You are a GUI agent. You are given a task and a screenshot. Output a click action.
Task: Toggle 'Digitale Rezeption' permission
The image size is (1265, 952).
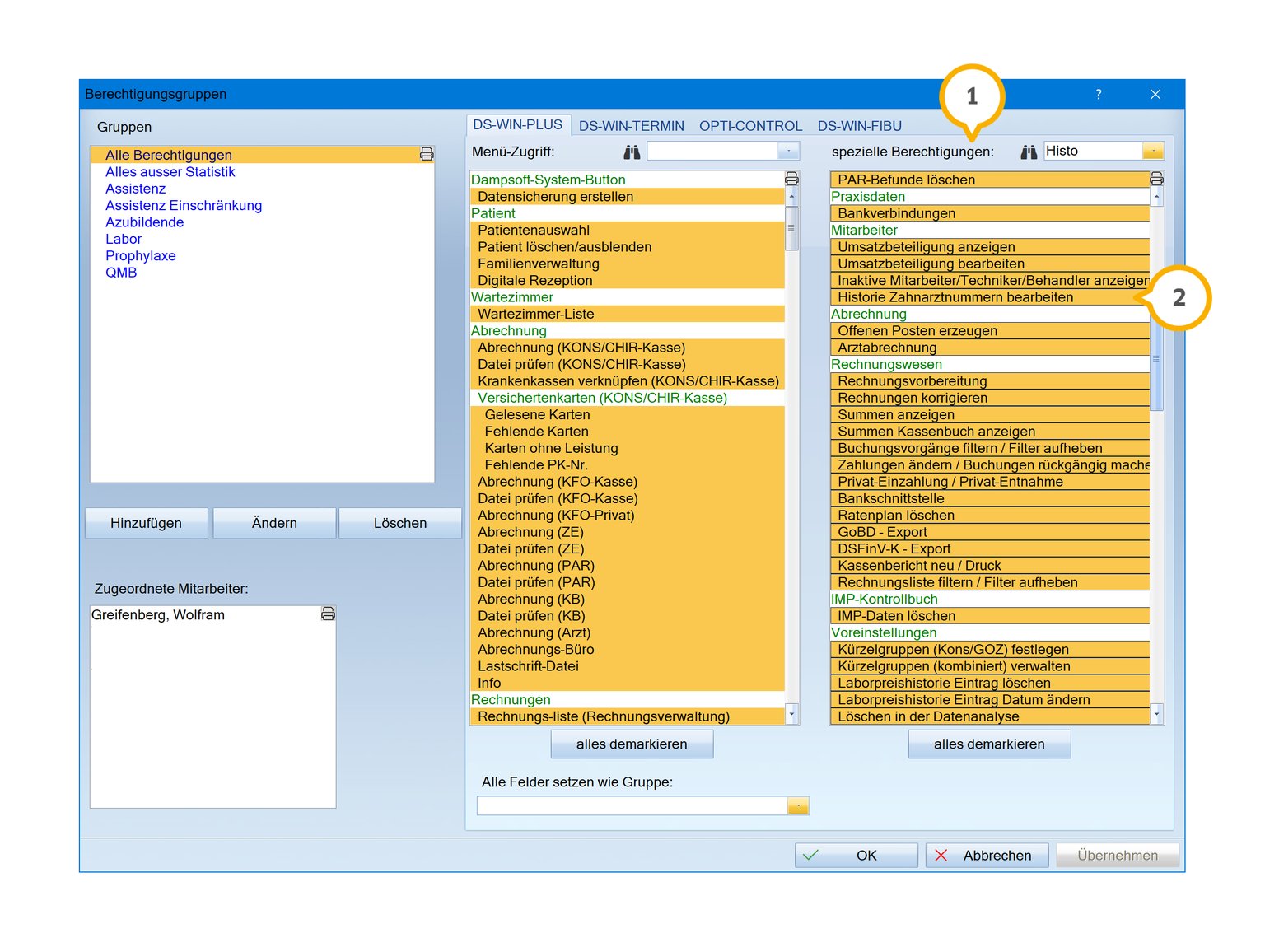tap(627, 281)
